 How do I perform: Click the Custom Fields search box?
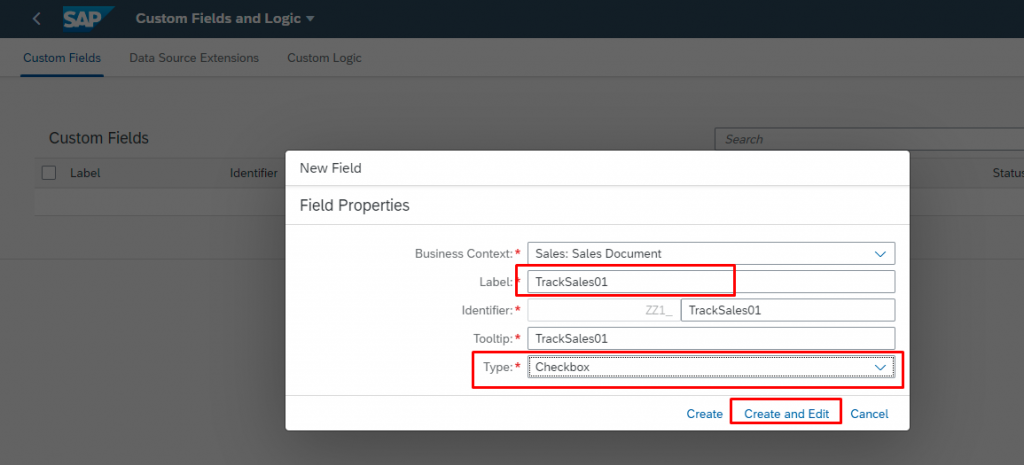click(x=869, y=139)
